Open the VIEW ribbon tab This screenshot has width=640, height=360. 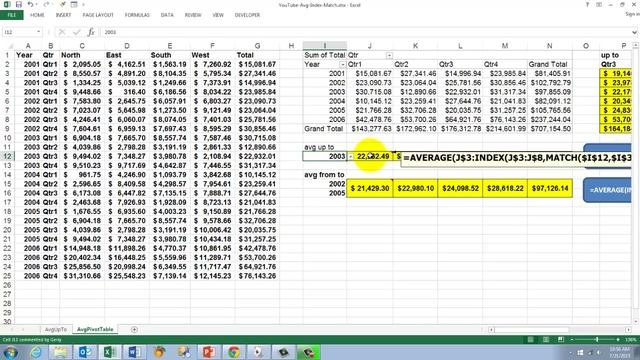pos(218,15)
